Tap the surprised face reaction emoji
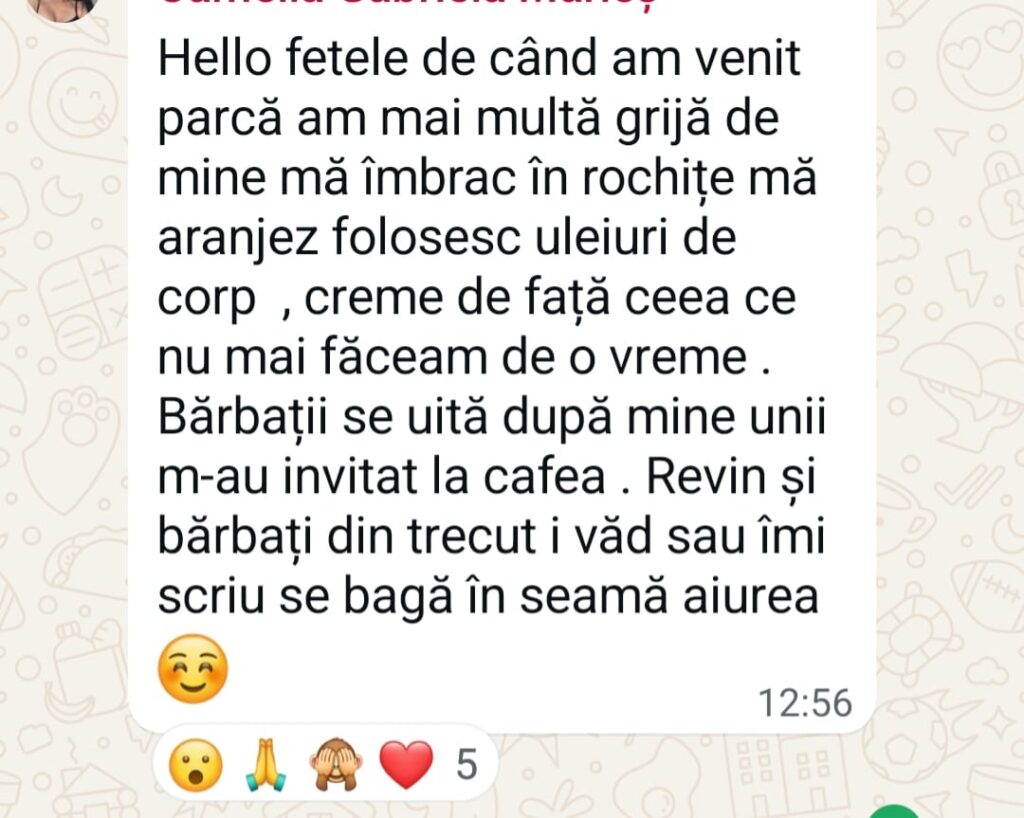 (x=195, y=765)
